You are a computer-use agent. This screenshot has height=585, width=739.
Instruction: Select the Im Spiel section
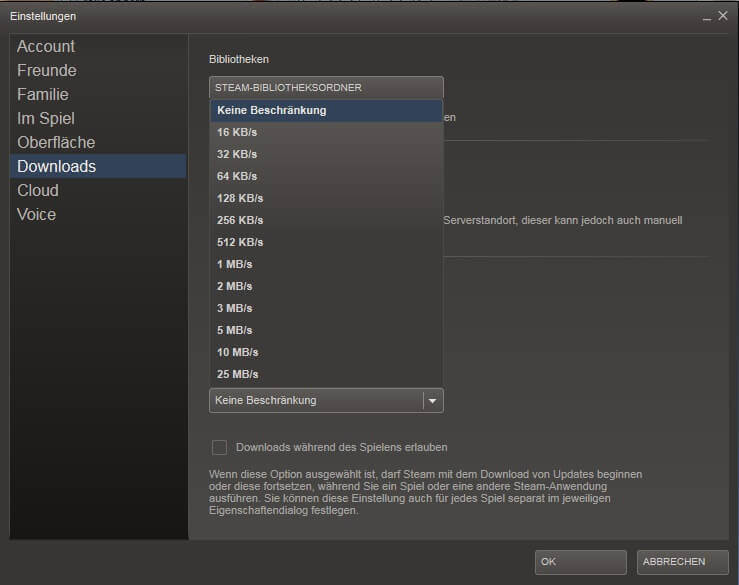pyautogui.click(x=98, y=119)
